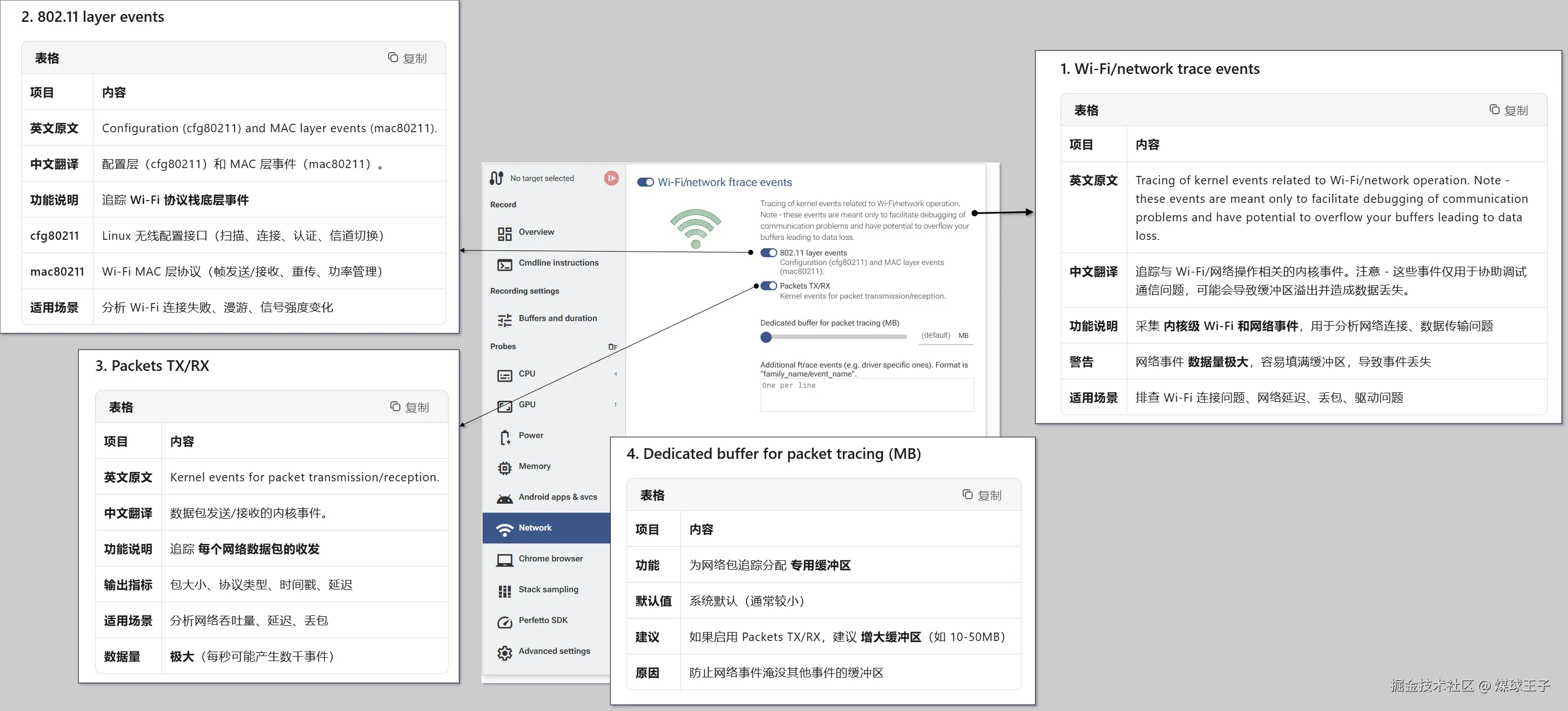1568x711 pixels.
Task: Adjust the dedicated packet tracing buffer slider
Action: pos(766,337)
